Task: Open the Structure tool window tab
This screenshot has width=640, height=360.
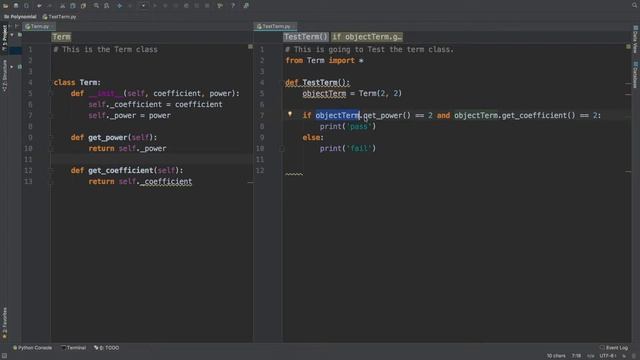Action: (x=4, y=76)
